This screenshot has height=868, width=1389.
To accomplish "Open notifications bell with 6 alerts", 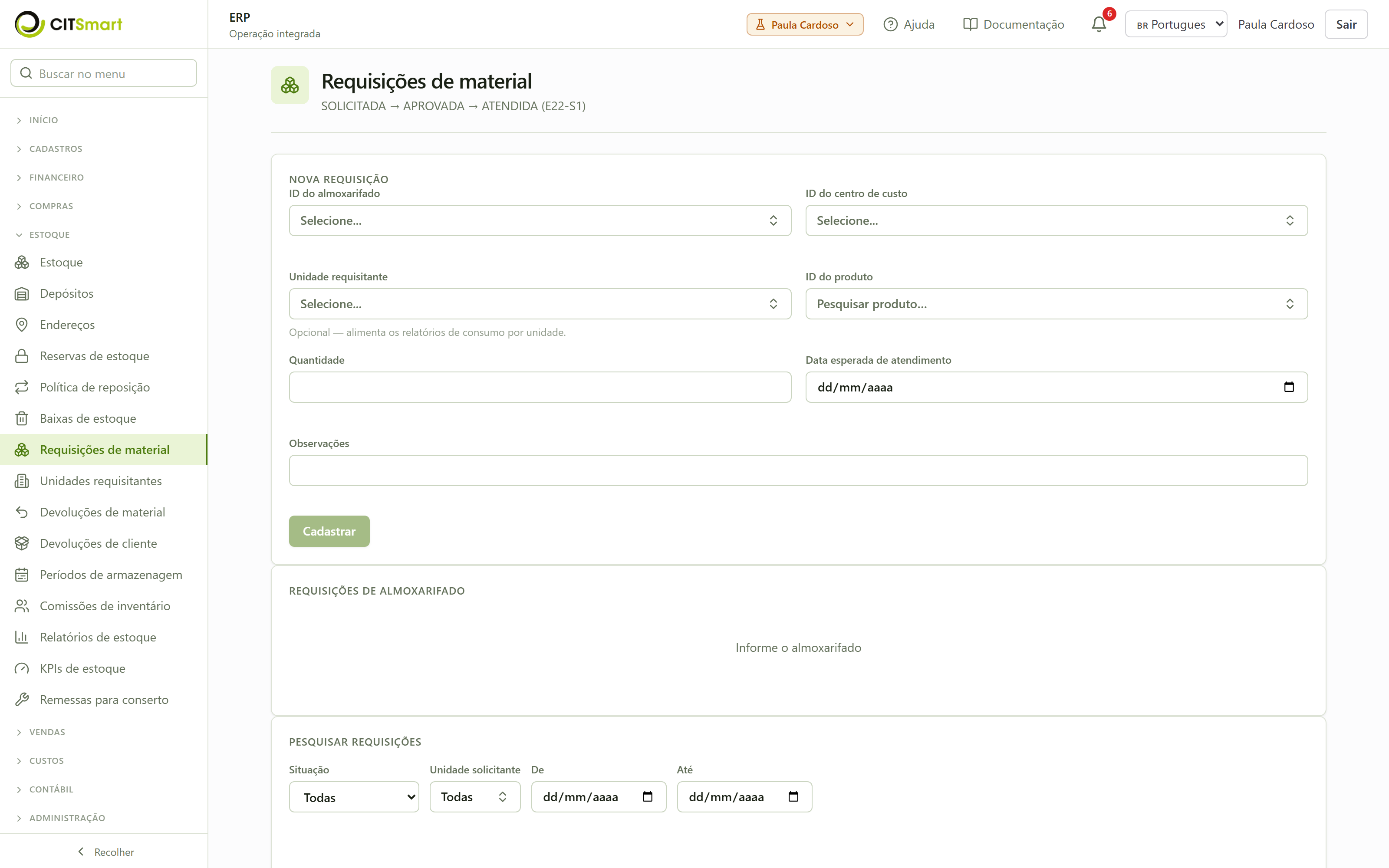I will [1099, 24].
